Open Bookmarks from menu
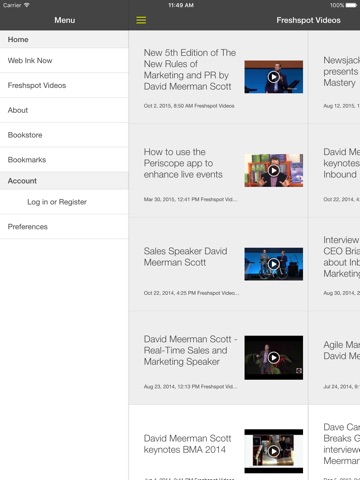Viewport: 360px width, 480px height. (x=64, y=160)
